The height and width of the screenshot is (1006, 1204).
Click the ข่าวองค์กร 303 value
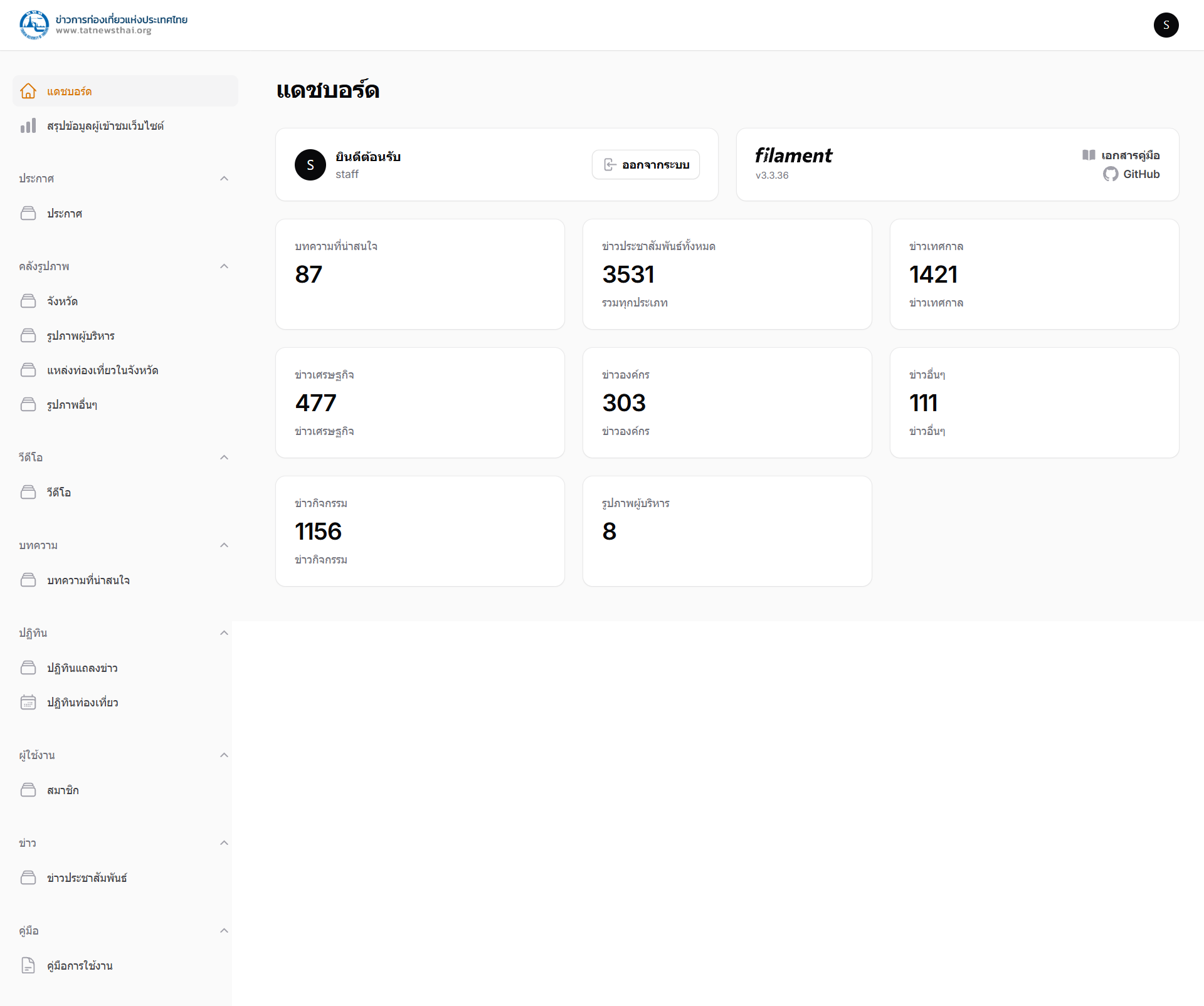coord(624,402)
